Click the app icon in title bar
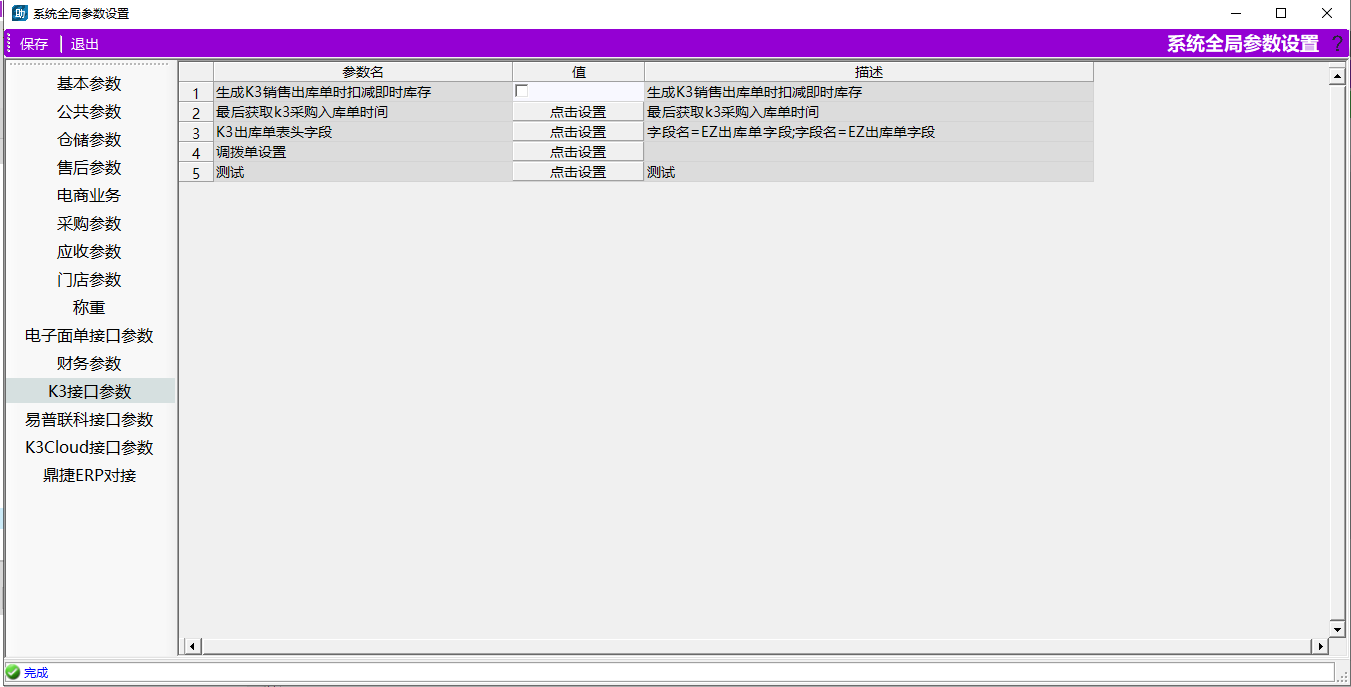This screenshot has width=1351, height=687. coord(19,13)
